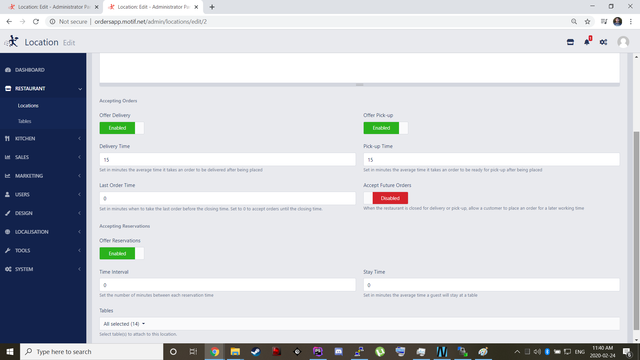
Task: Expand the Localisation menu chevron
Action: tap(80, 232)
